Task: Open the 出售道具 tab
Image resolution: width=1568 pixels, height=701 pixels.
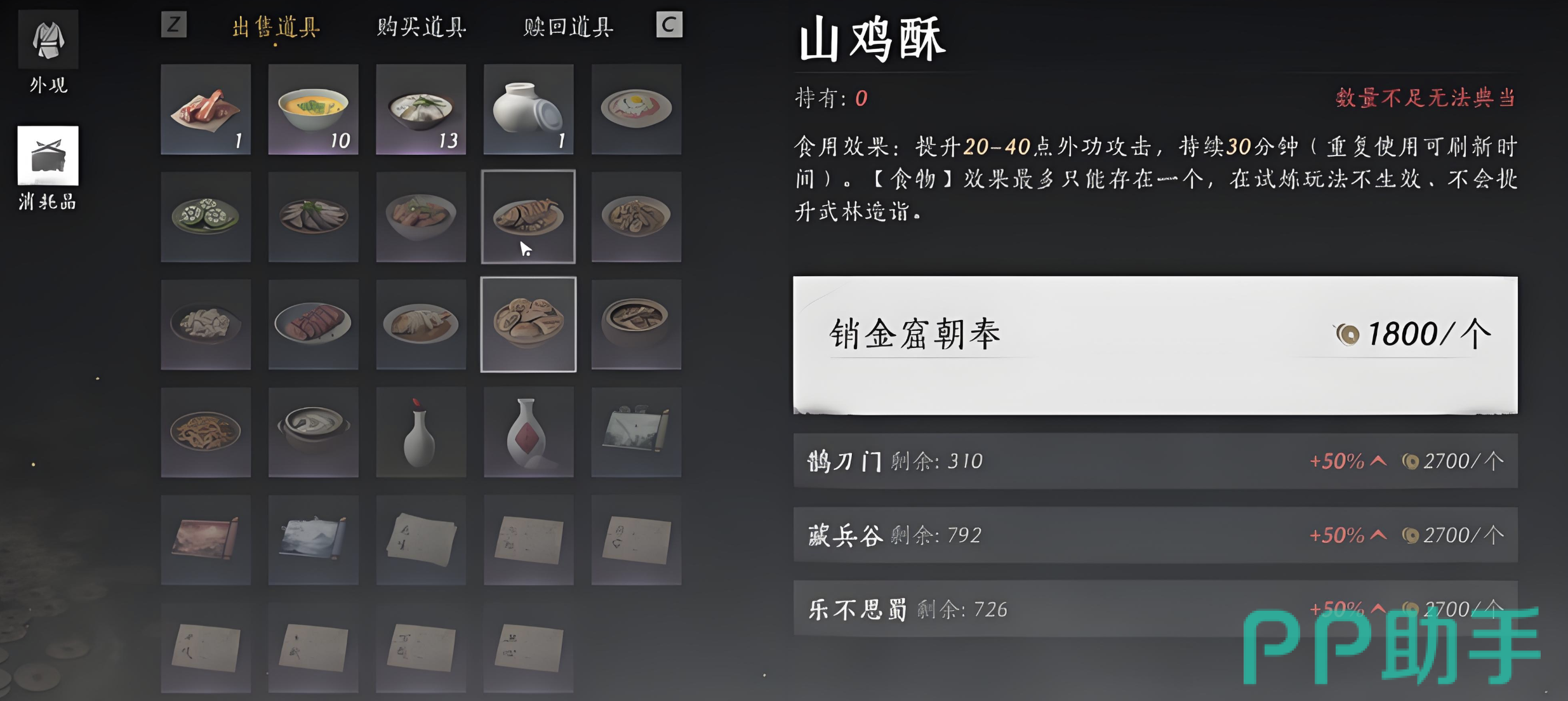Action: pos(276,27)
